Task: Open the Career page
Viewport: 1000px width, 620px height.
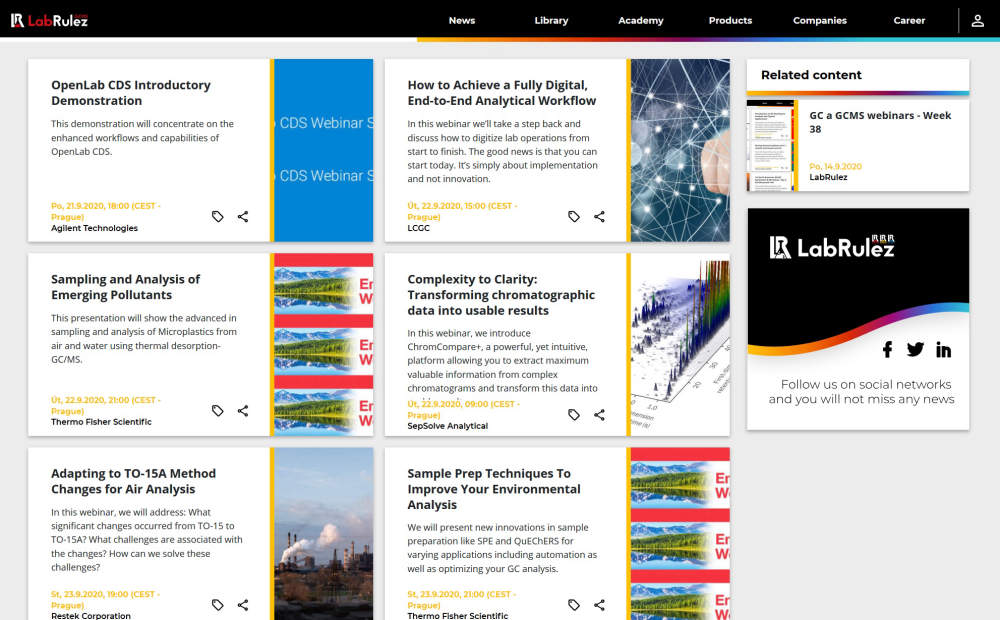Action: pyautogui.click(x=909, y=20)
